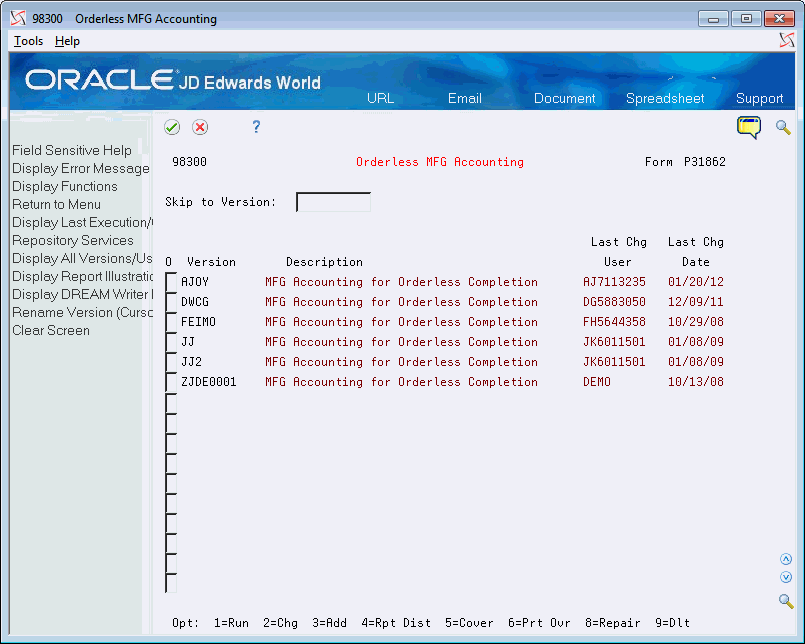Click Clear Screen link
This screenshot has height=644, width=805.
click(x=51, y=330)
